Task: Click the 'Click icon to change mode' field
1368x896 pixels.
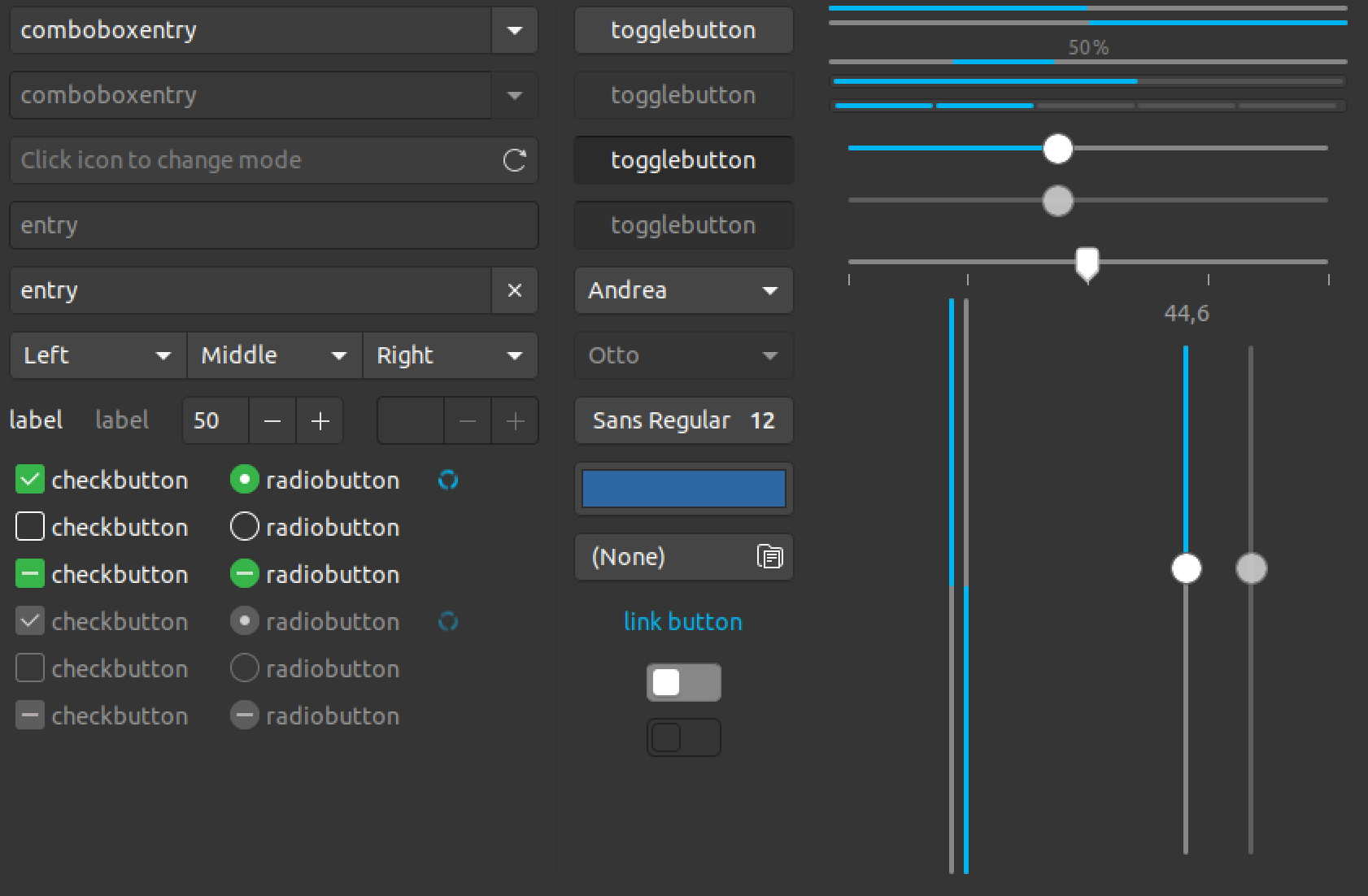Action: pyautogui.click(x=274, y=160)
